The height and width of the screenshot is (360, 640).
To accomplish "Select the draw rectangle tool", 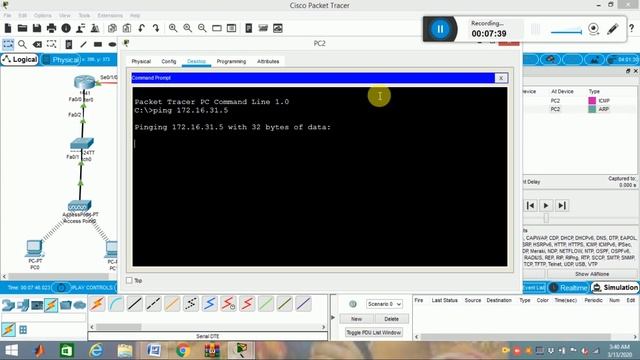I will coord(98,44).
